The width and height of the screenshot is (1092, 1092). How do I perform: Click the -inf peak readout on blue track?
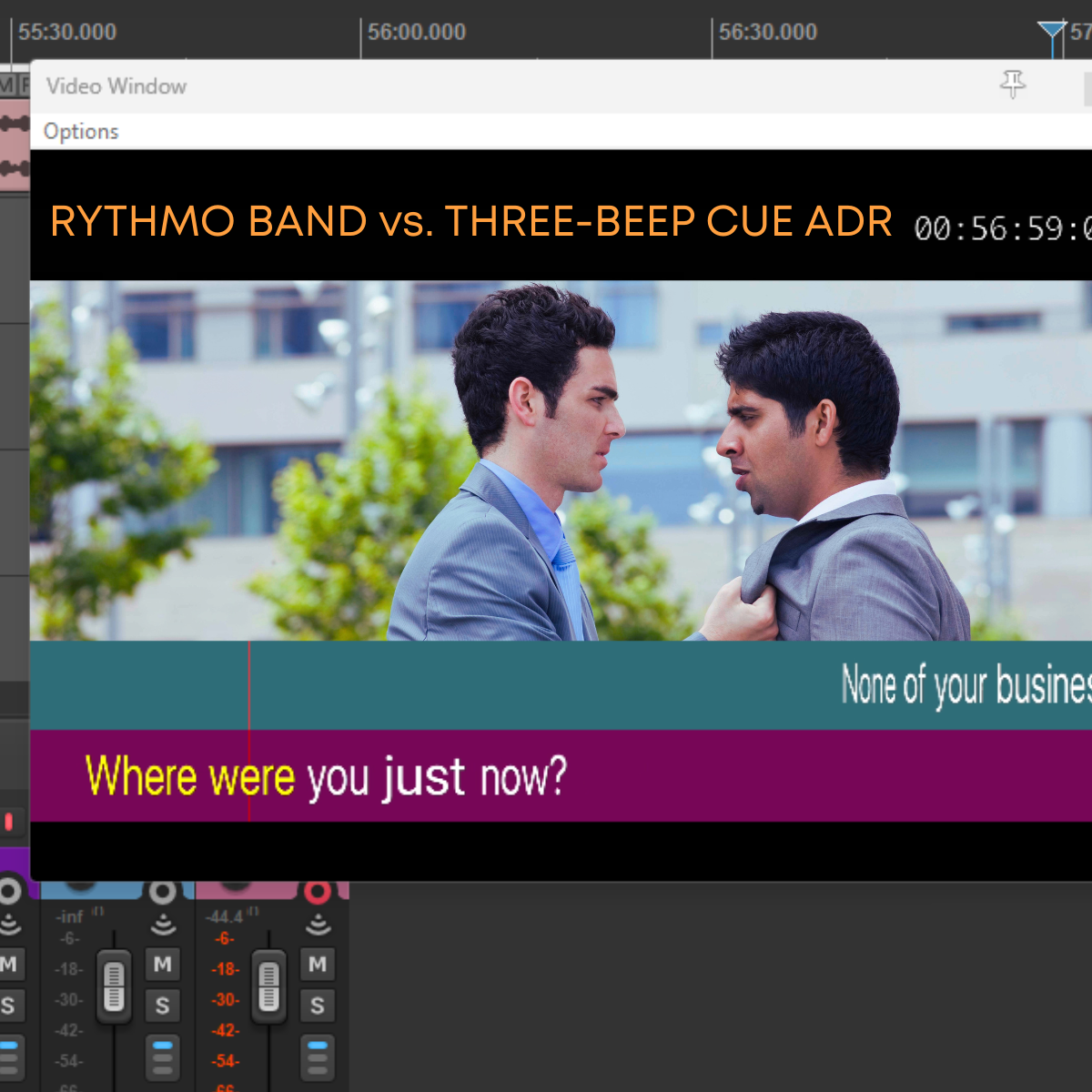pos(70,916)
